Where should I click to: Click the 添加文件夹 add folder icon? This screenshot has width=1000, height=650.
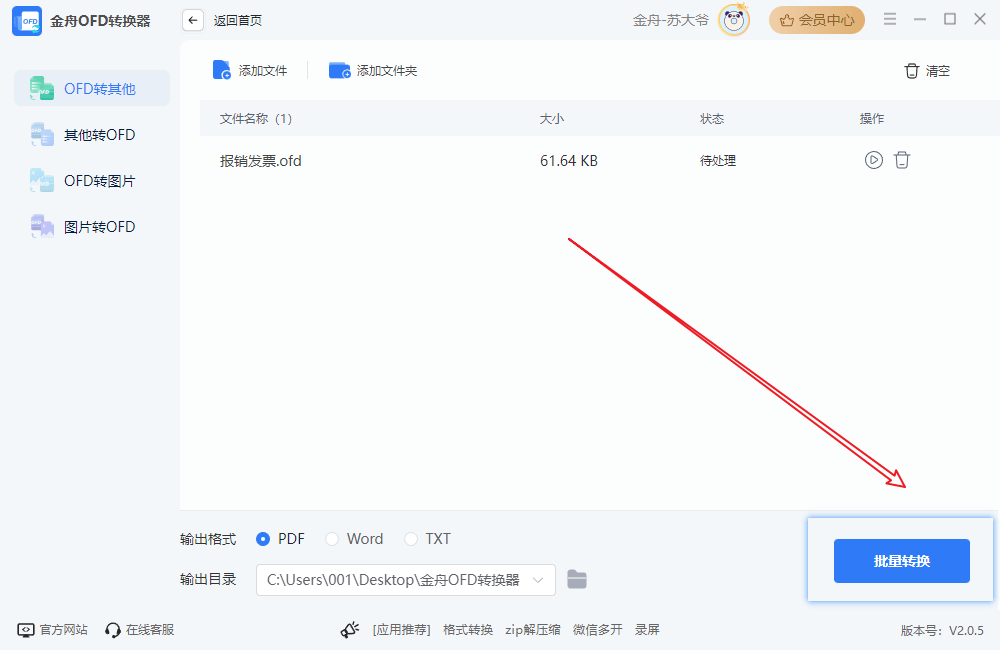point(339,70)
